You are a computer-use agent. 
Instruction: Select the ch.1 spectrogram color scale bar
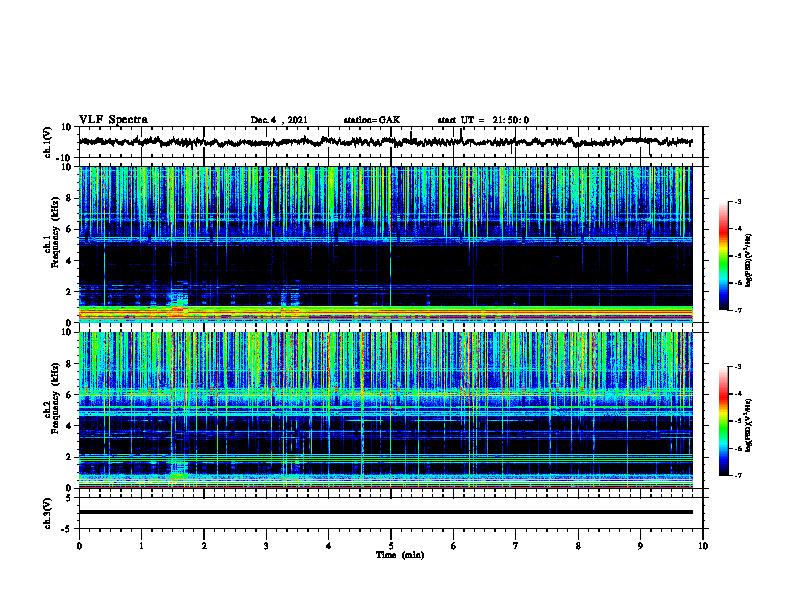pos(723,256)
